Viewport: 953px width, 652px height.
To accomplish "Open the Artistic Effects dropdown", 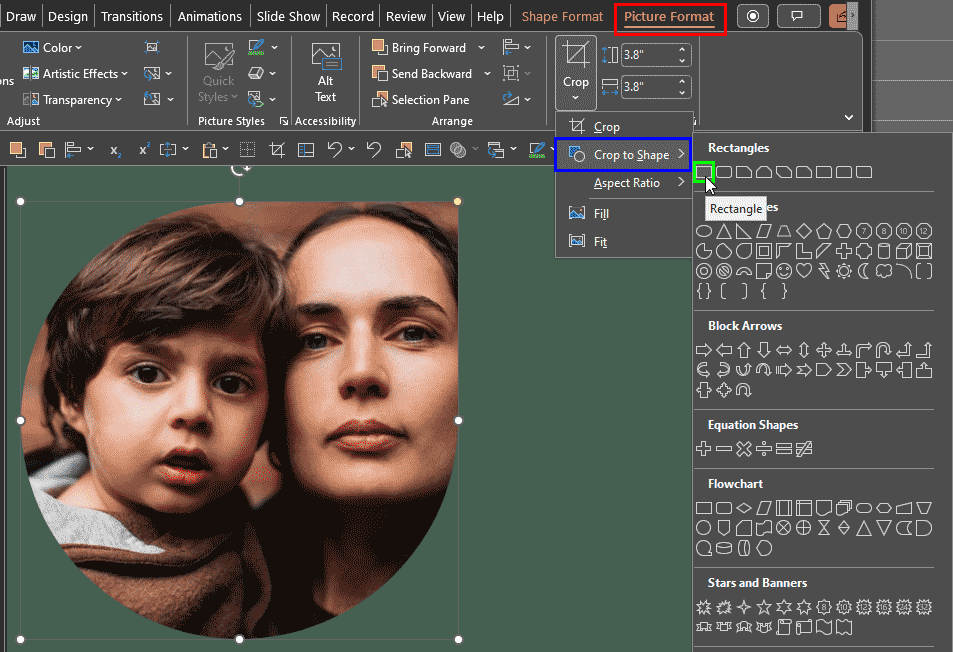I will tap(75, 73).
